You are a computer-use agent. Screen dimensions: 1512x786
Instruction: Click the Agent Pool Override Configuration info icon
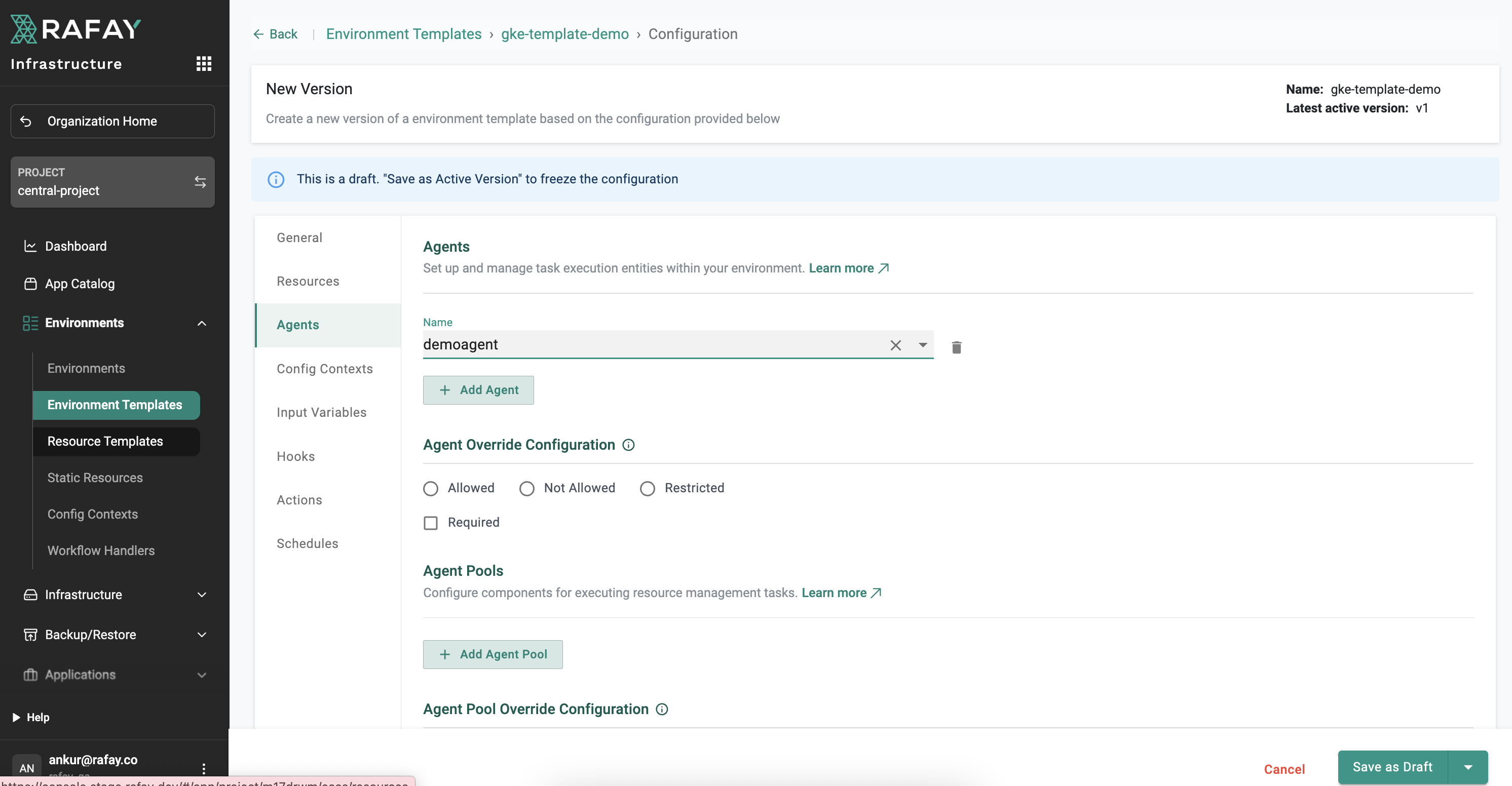click(662, 709)
